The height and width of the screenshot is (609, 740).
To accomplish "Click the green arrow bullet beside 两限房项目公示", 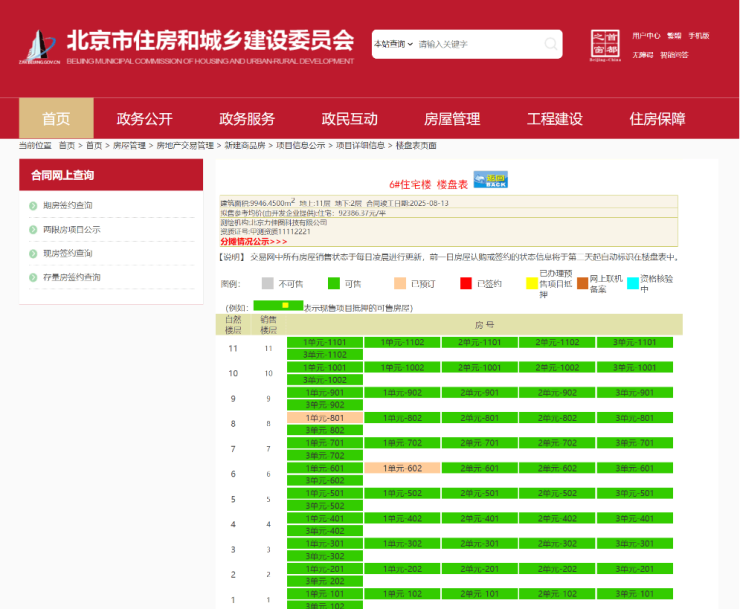I will (33, 230).
